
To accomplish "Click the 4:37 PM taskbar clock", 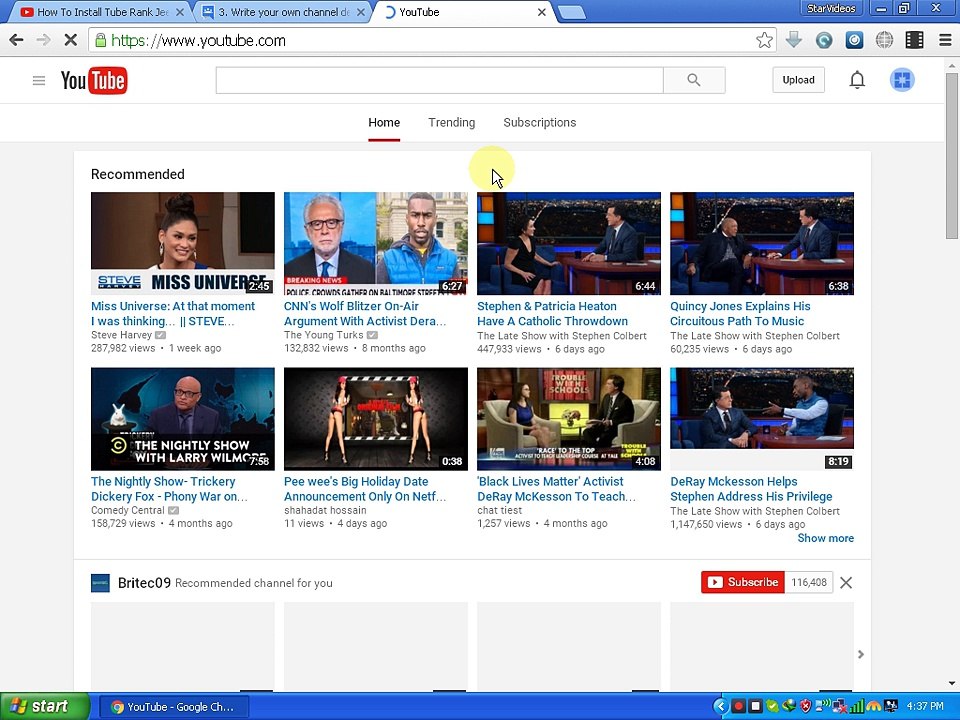I will coord(924,707).
